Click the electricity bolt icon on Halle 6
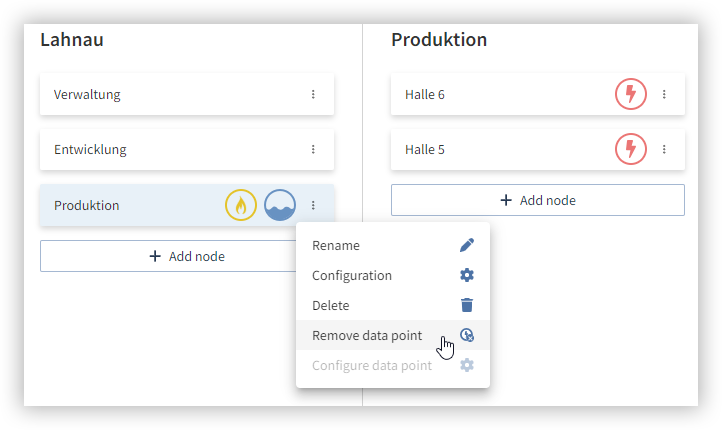This screenshot has width=722, height=430. 631,94
